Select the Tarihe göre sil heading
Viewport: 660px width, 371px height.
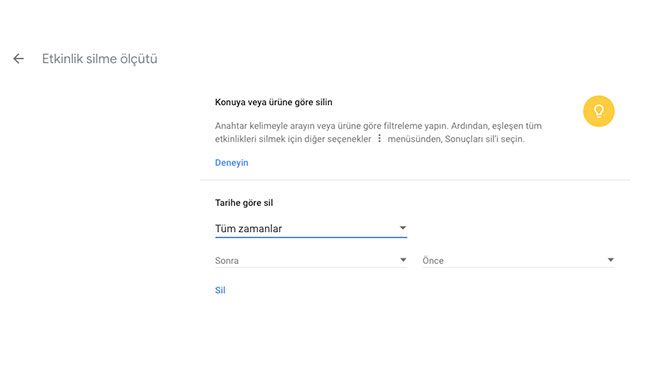point(244,203)
